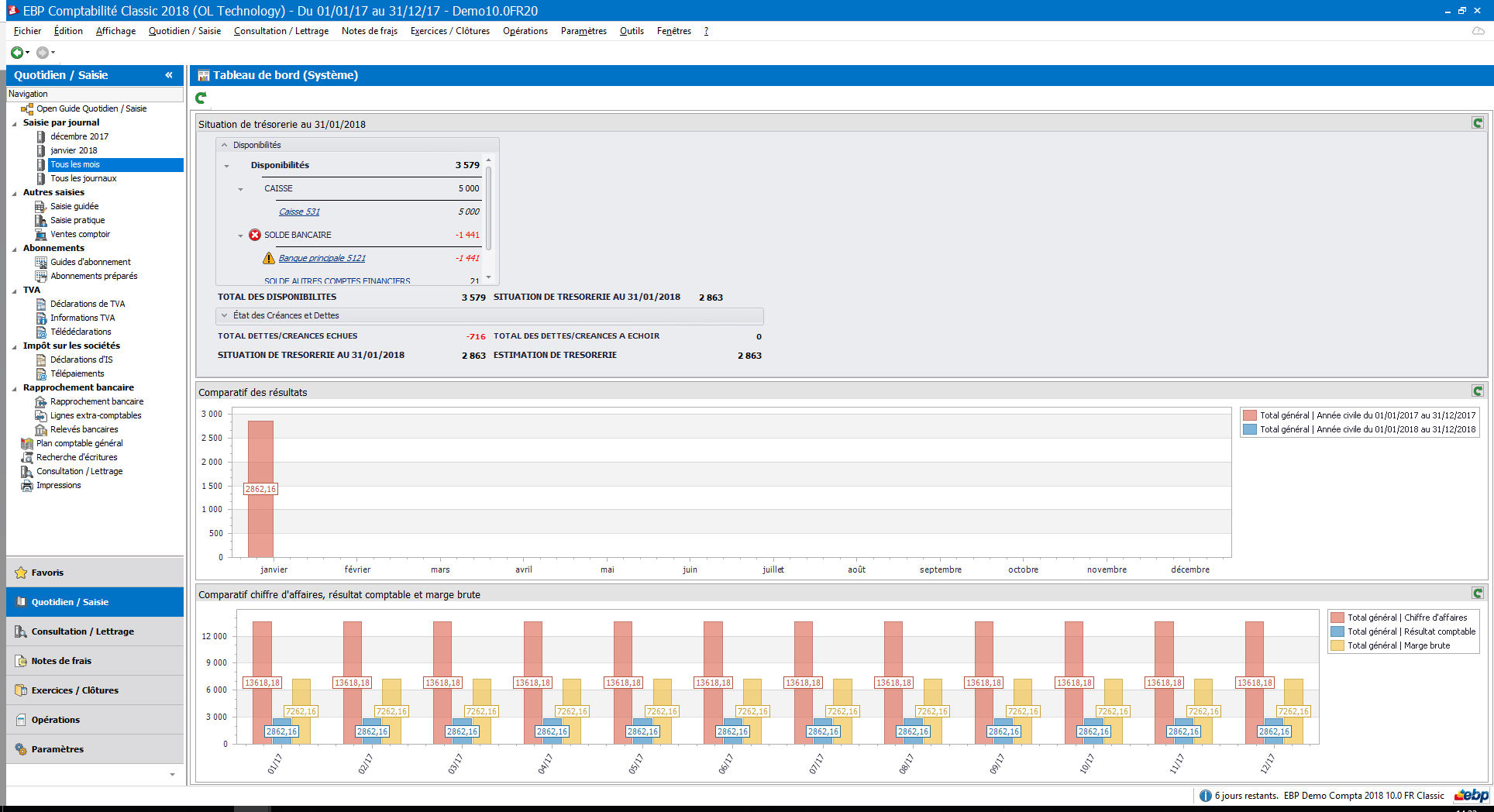Open the Édition menu
This screenshot has height=812, width=1494.
68,31
